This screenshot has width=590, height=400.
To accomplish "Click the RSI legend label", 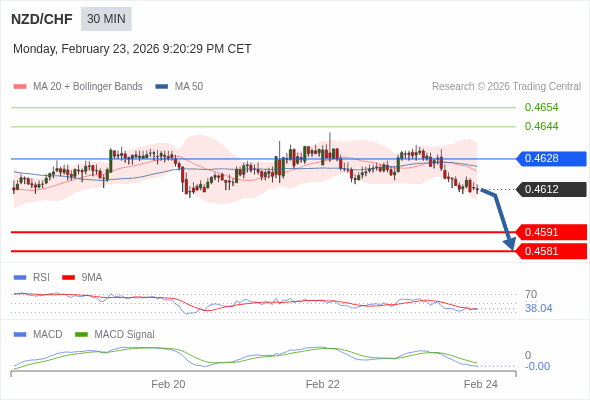I will pos(41,278).
